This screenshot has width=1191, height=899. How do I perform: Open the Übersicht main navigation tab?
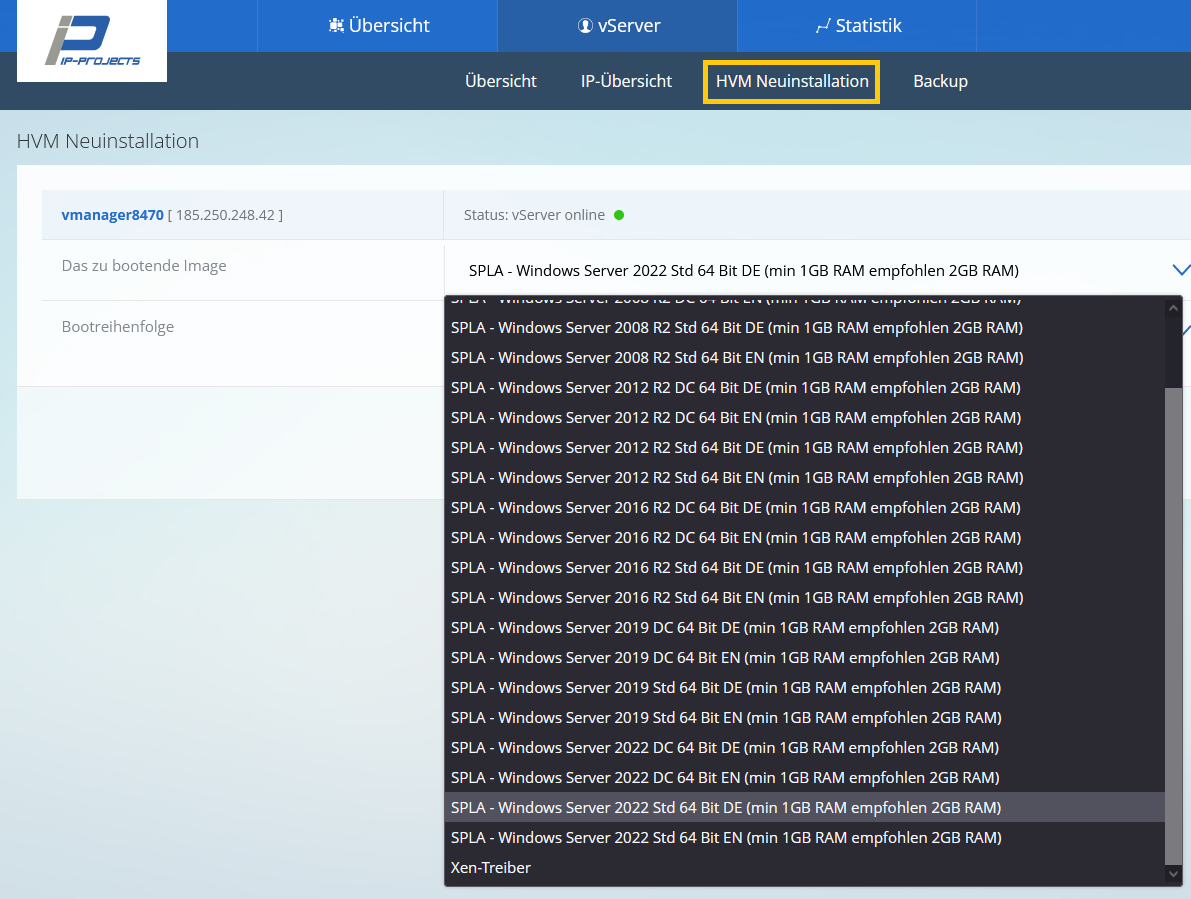(378, 26)
